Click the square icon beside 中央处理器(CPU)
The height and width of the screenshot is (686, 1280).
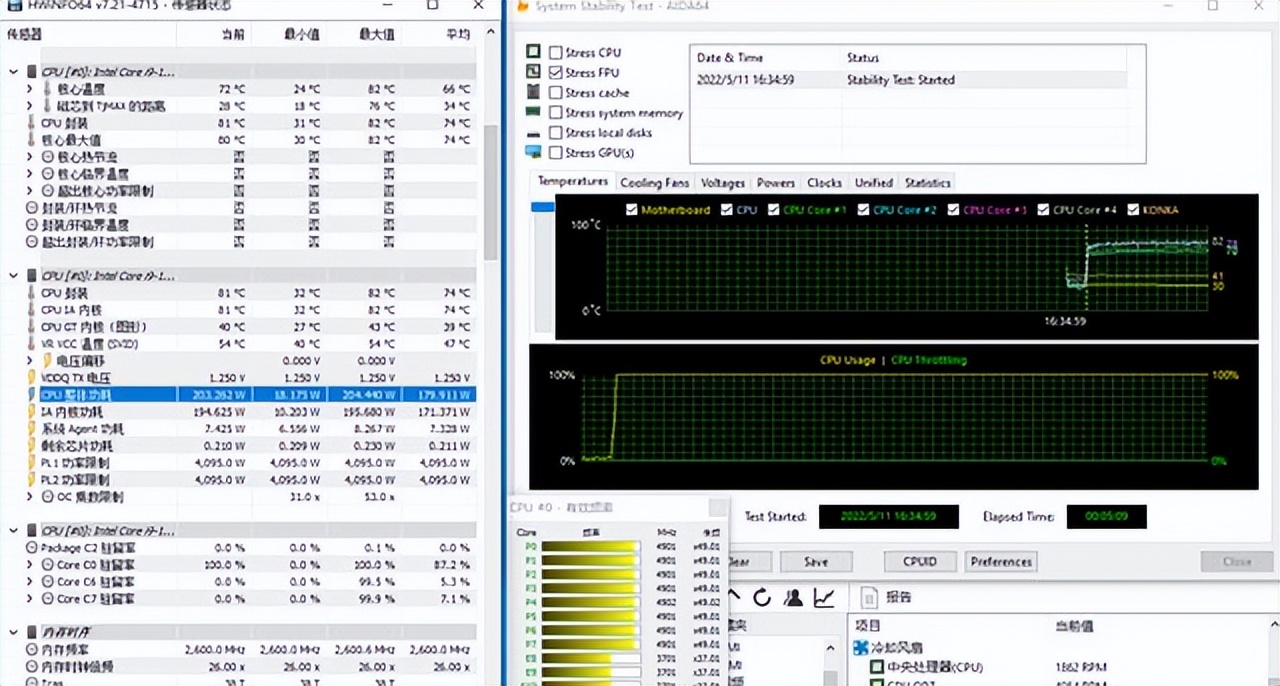pyautogui.click(x=876, y=667)
